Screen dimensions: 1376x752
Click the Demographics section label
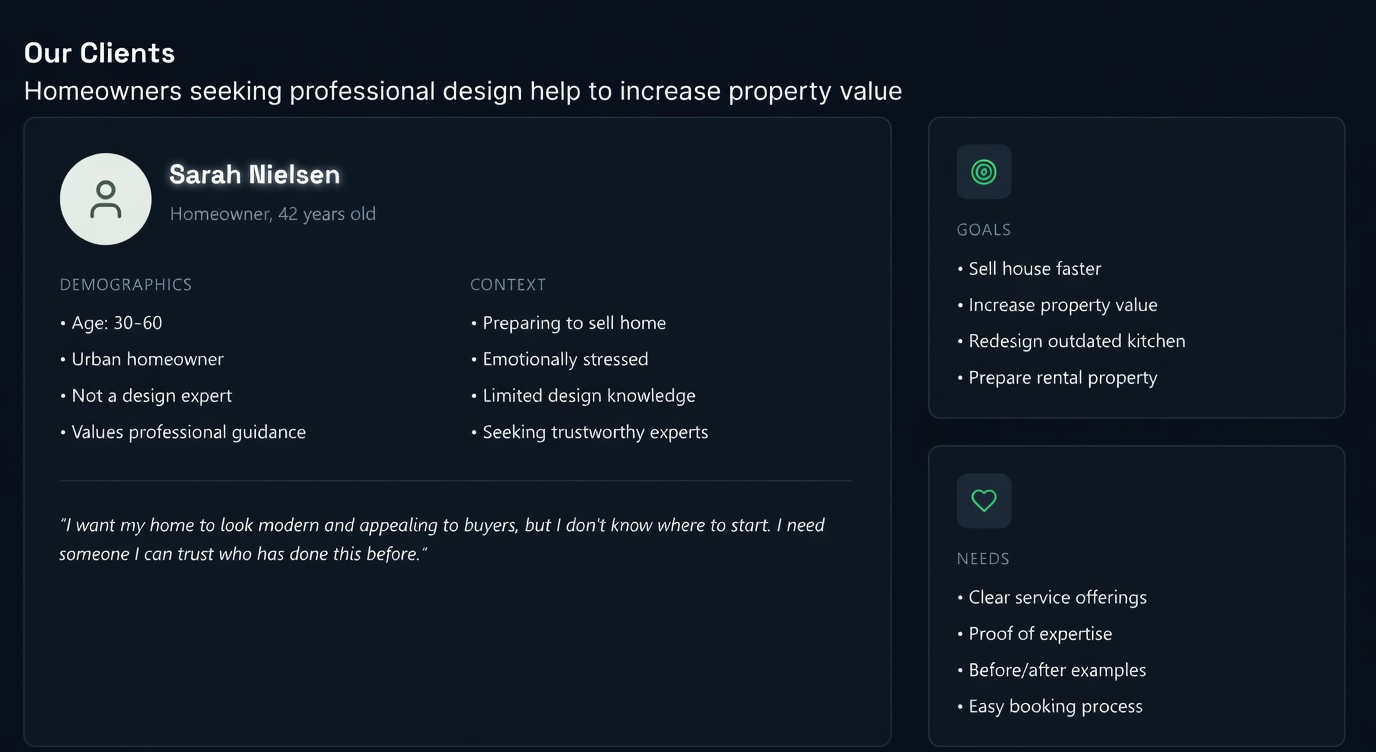point(126,285)
